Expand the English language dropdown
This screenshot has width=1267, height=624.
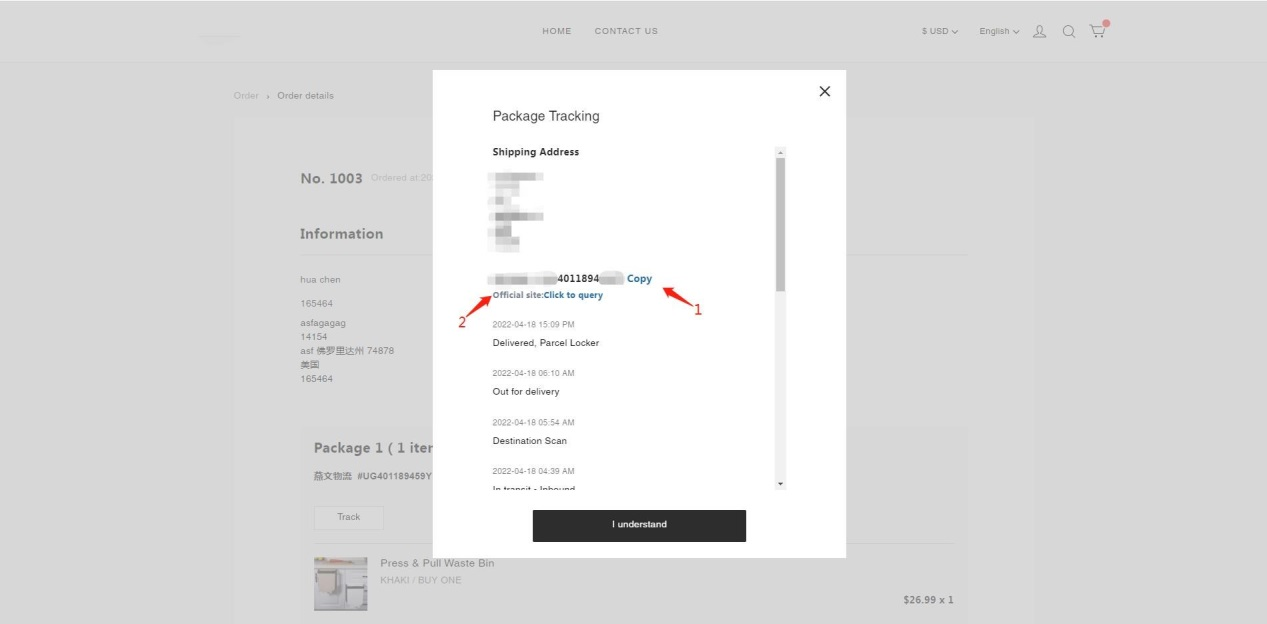(x=999, y=32)
